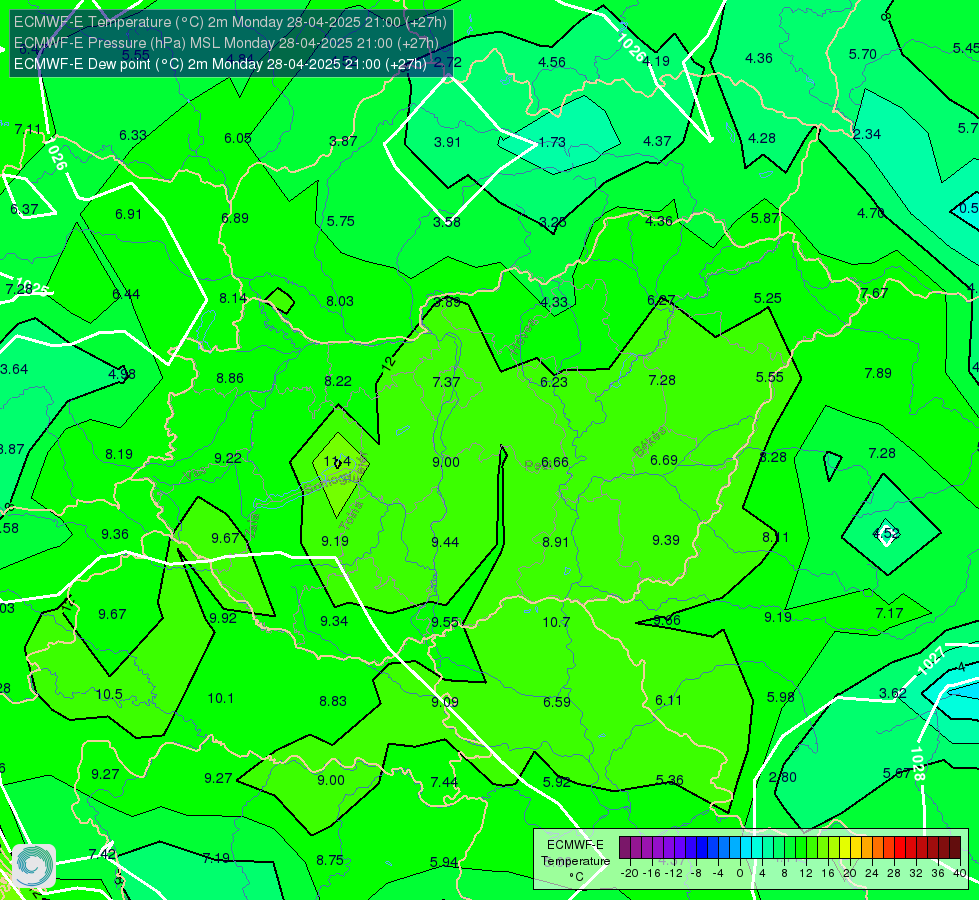Screen dimensions: 979x900
Task: Click the map value '10.5'
Action: click(109, 695)
